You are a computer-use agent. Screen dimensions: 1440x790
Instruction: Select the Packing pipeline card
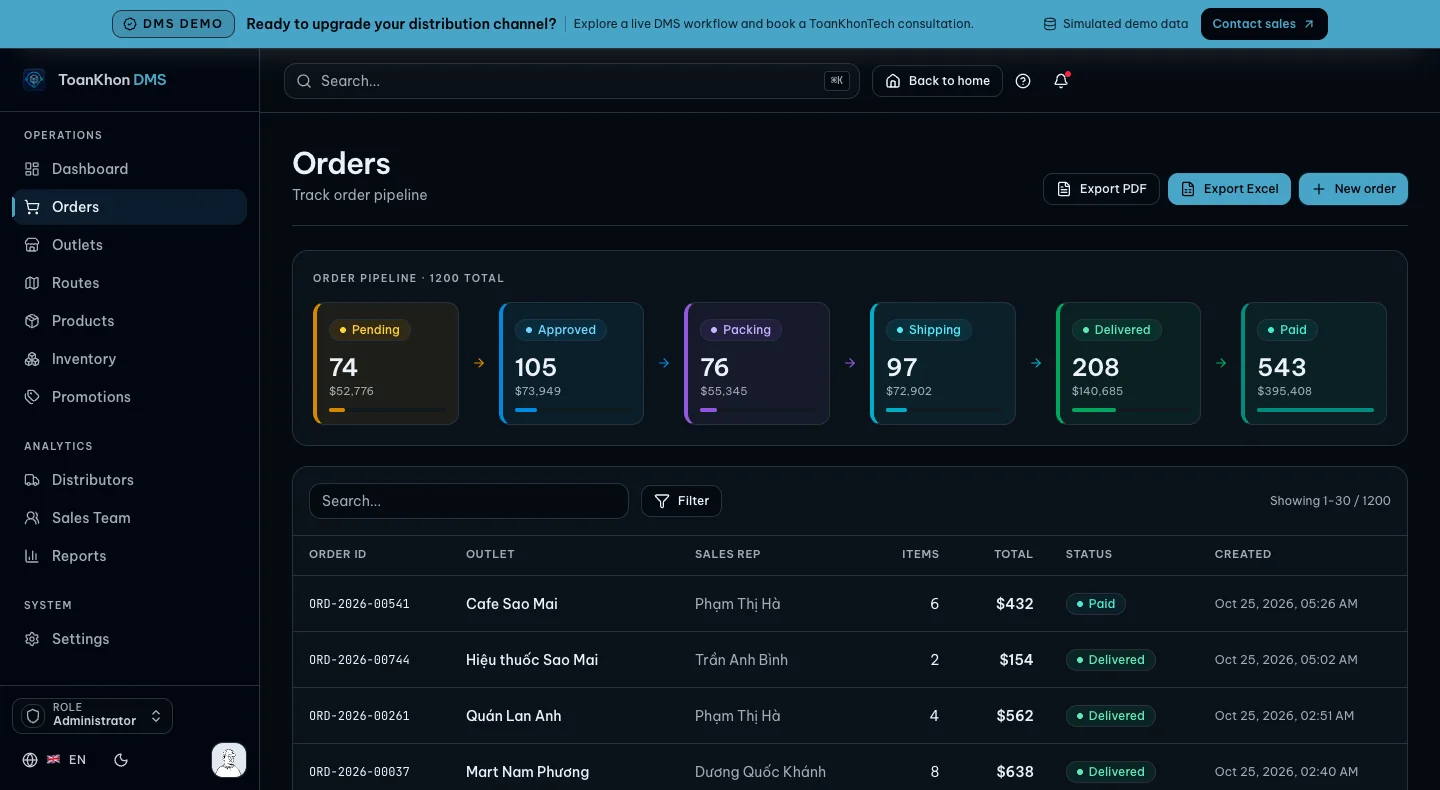pyautogui.click(x=757, y=363)
